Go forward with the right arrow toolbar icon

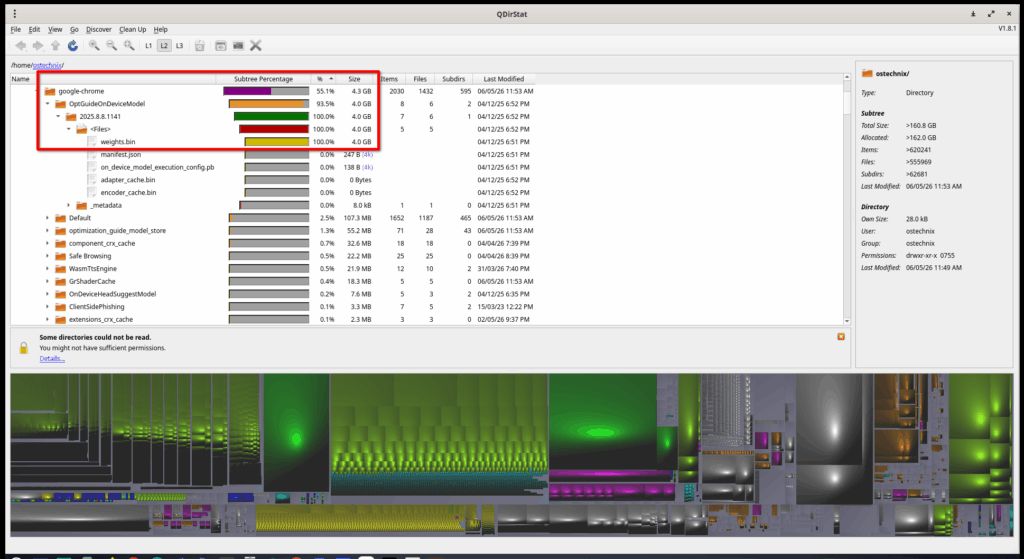point(38,46)
